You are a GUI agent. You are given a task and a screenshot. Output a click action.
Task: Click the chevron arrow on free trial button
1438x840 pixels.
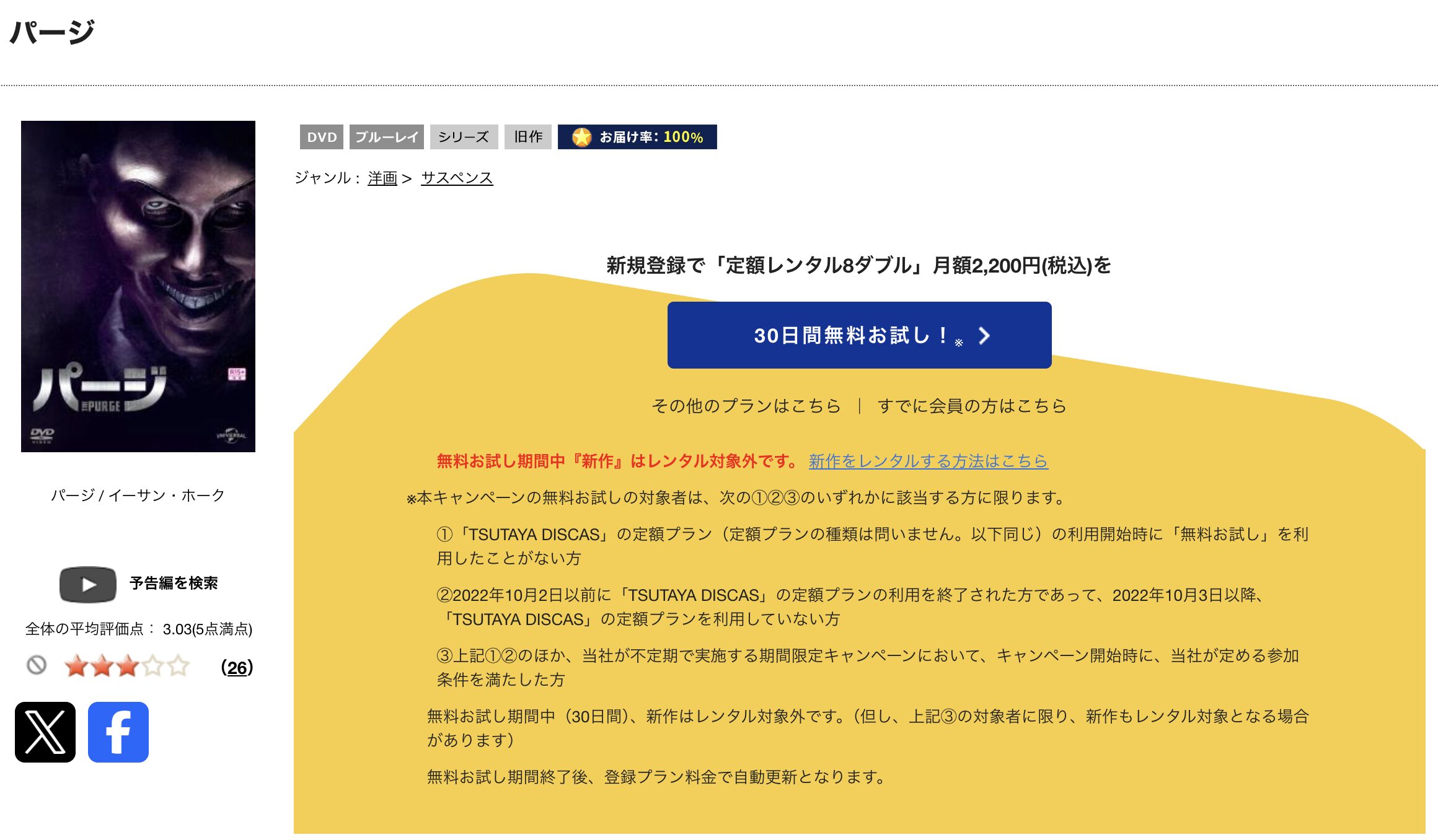click(x=984, y=336)
